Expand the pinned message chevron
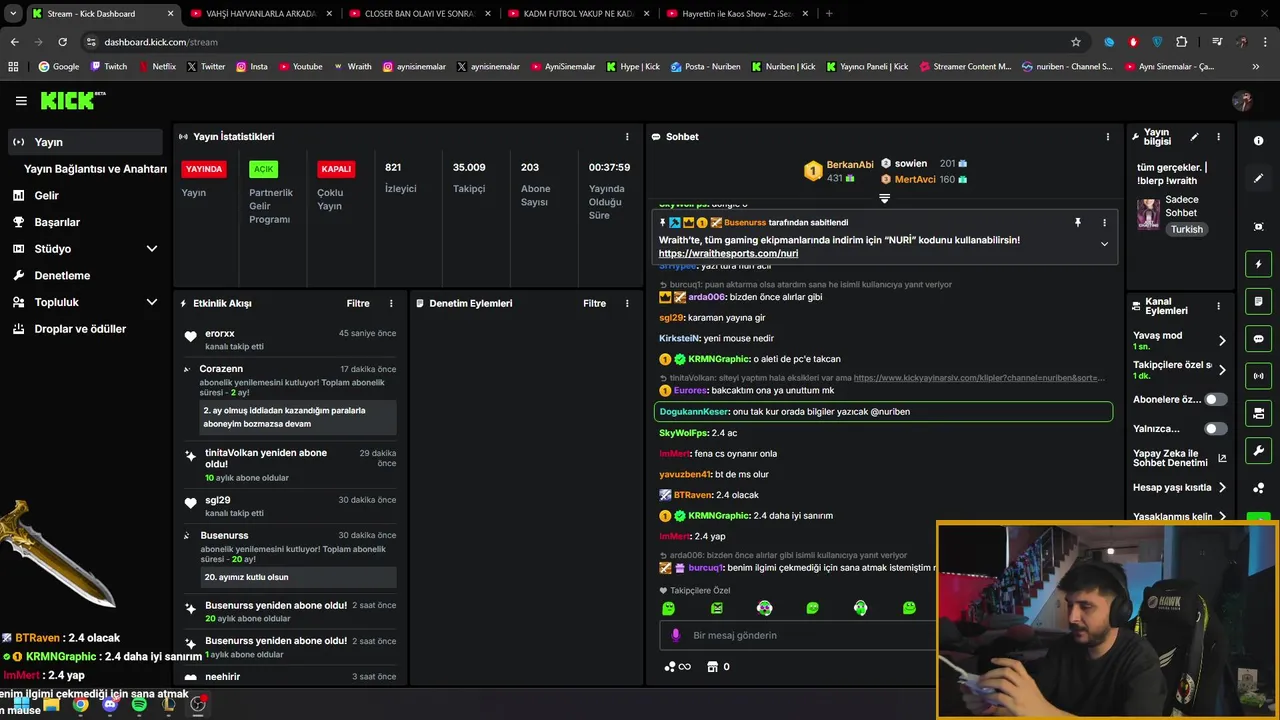The height and width of the screenshot is (720, 1280). tap(1104, 243)
